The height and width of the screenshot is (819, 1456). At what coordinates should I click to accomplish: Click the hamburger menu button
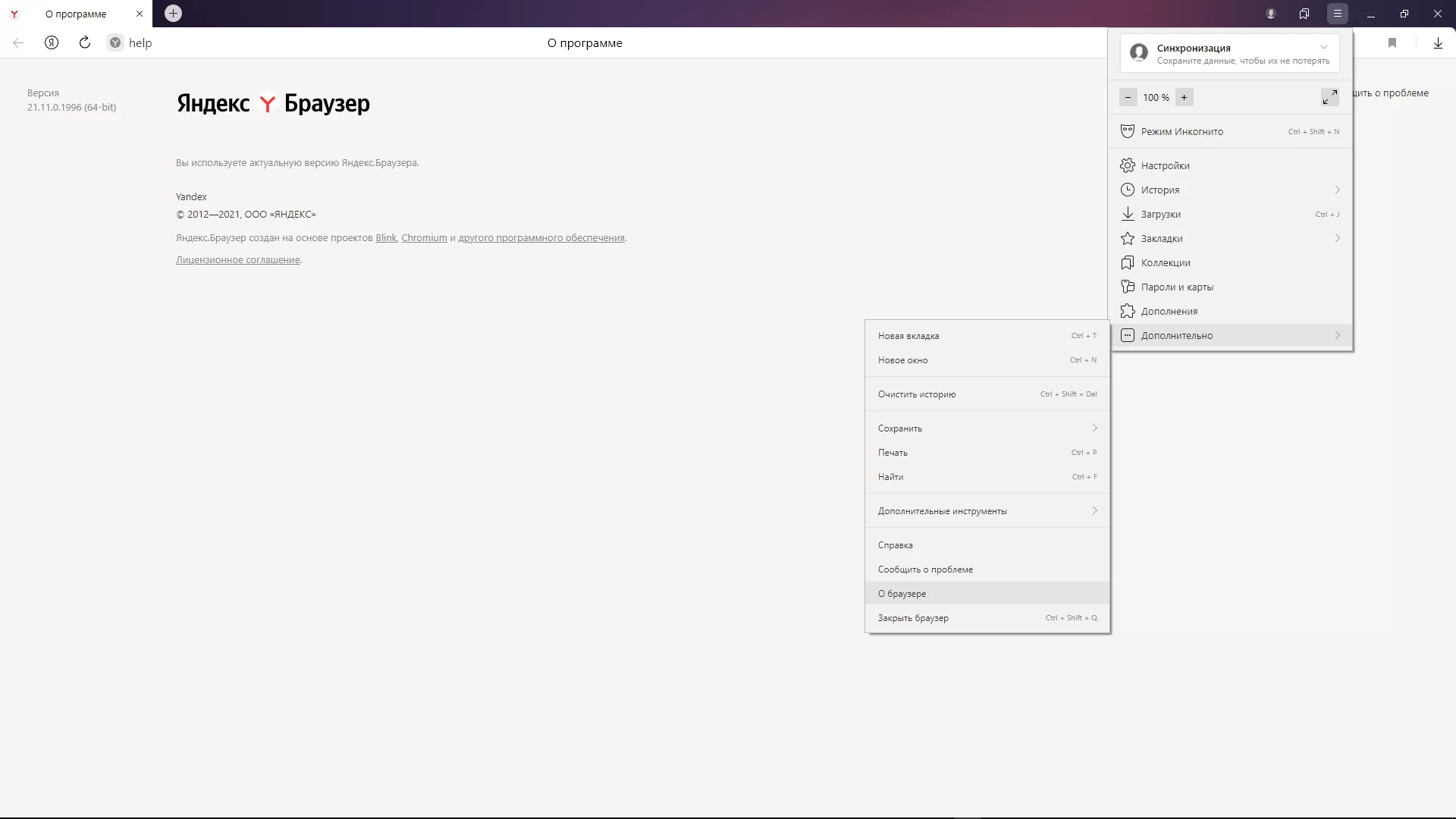pos(1338,14)
